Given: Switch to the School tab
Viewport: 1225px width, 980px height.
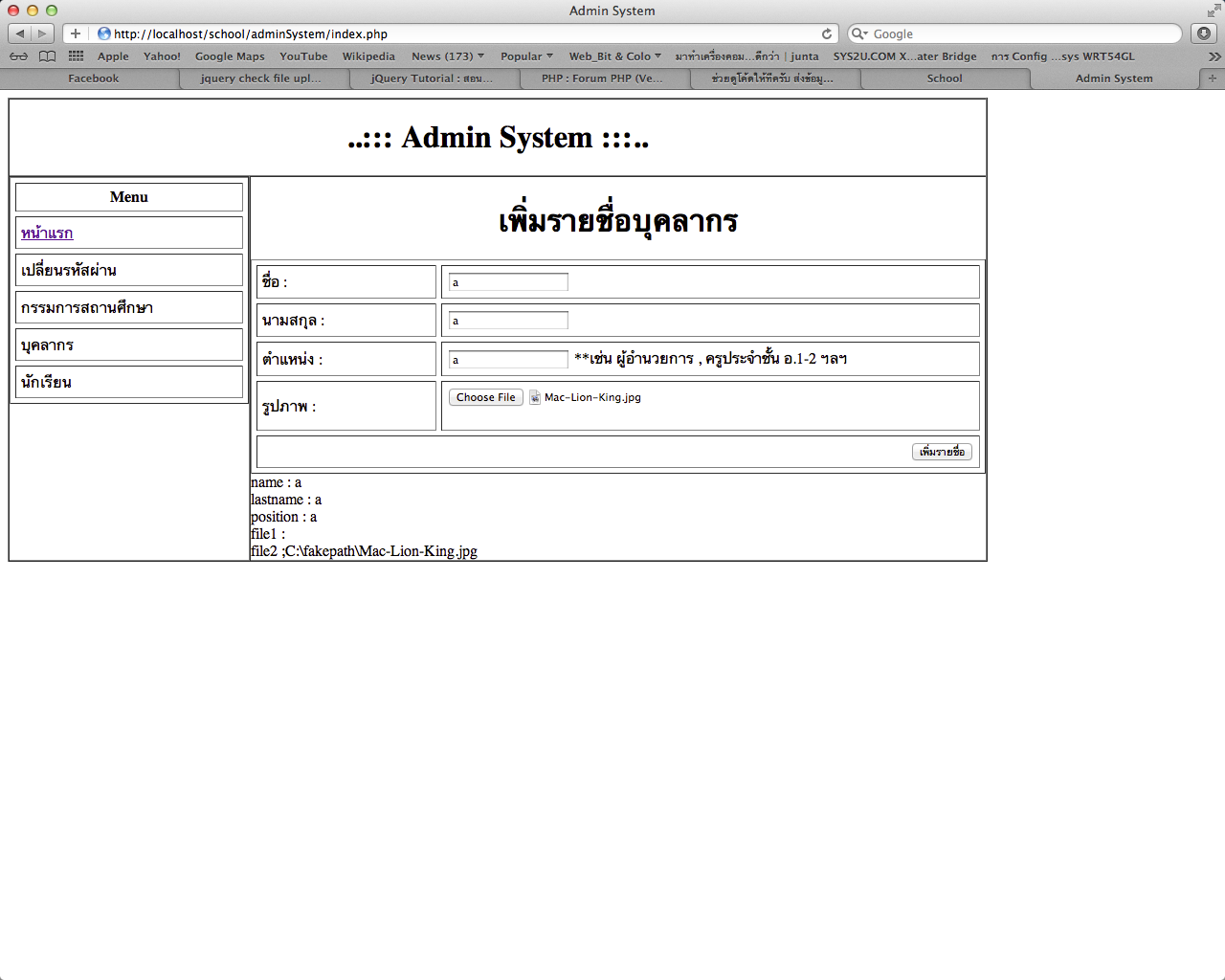Looking at the screenshot, I should pyautogui.click(x=945, y=78).
